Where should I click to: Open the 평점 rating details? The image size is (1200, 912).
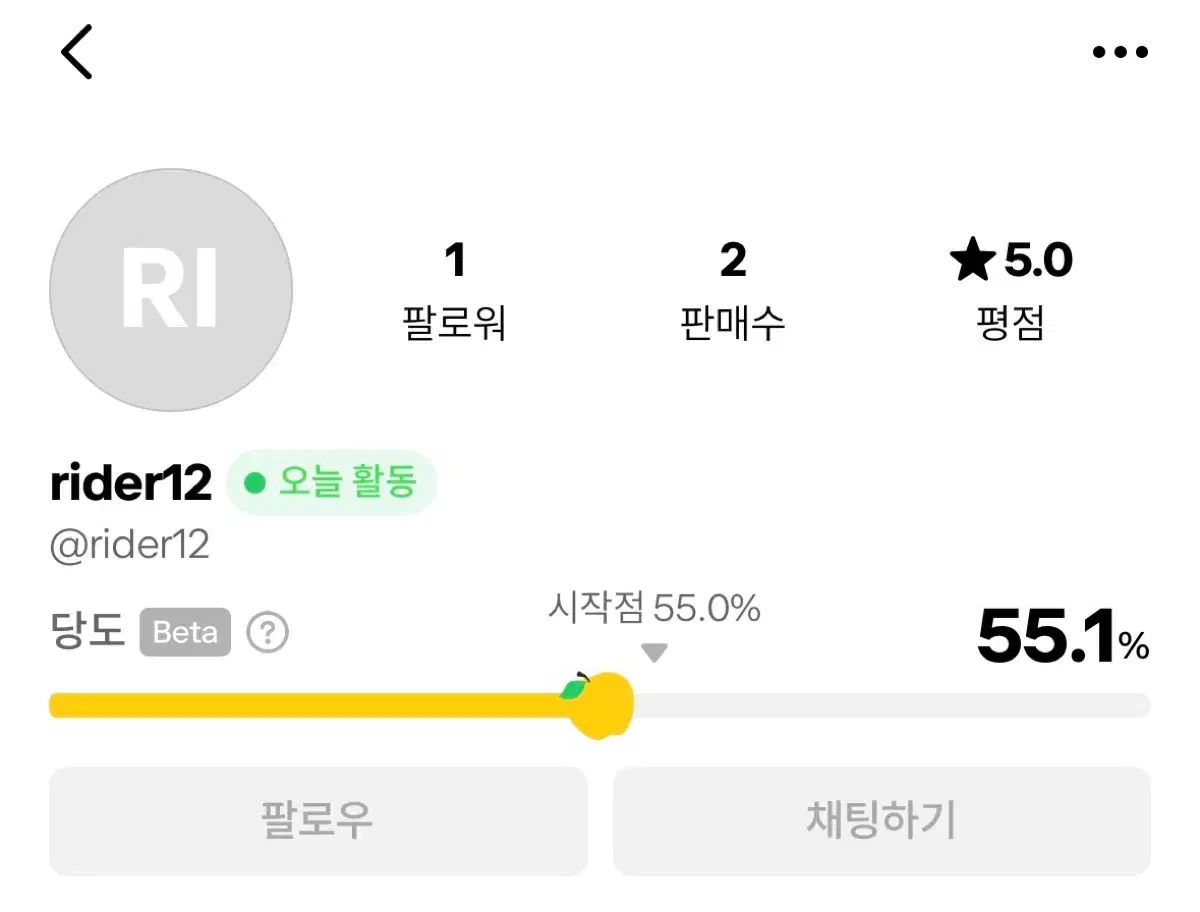click(1011, 323)
